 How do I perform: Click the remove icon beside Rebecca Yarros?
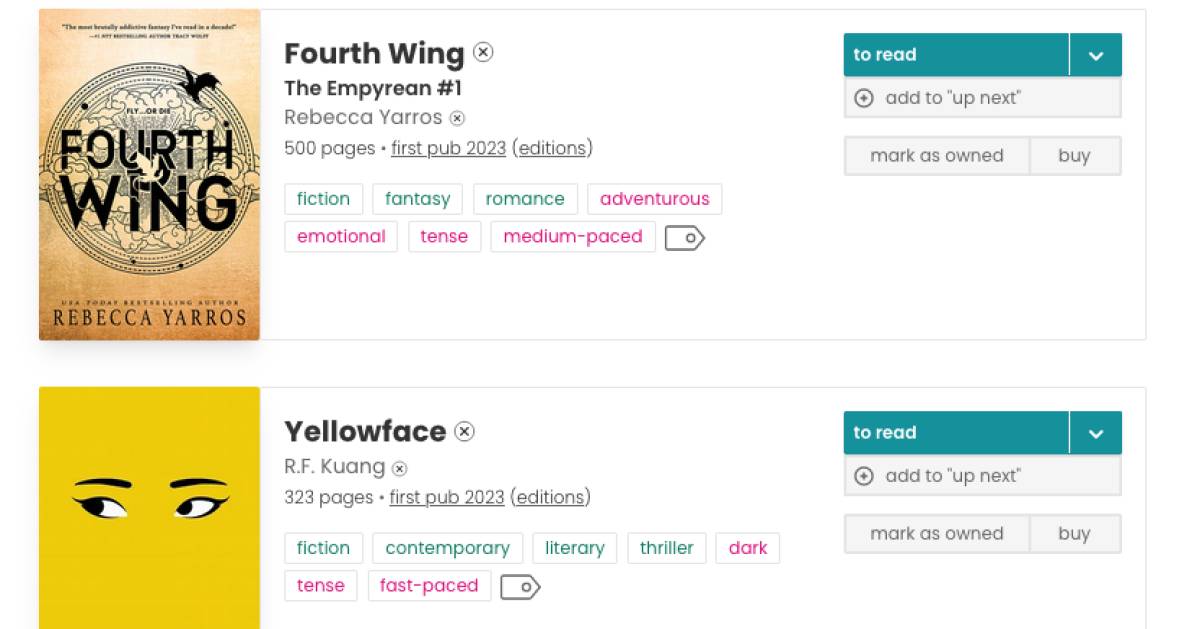click(457, 118)
